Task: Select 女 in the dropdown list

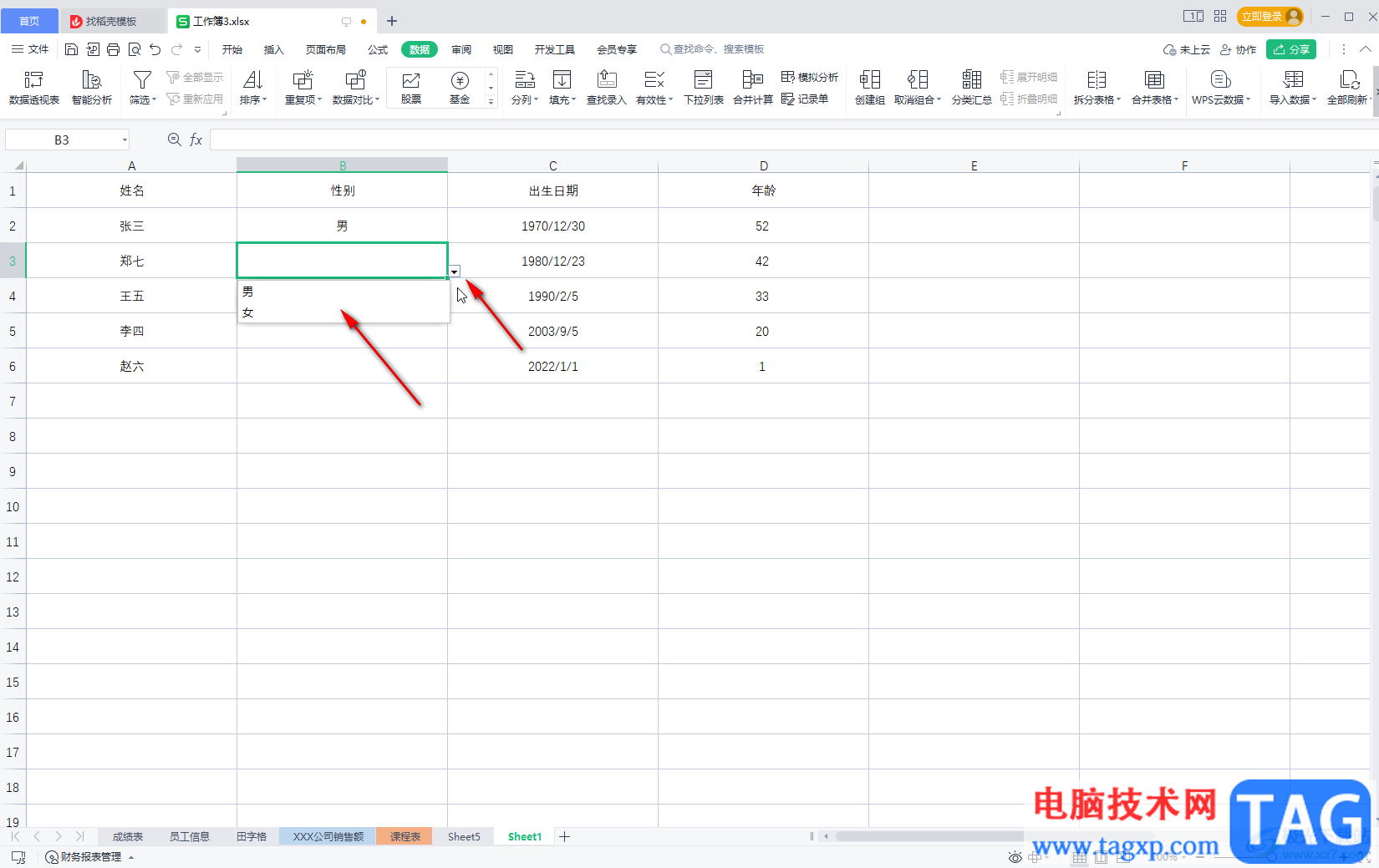Action: pyautogui.click(x=343, y=312)
